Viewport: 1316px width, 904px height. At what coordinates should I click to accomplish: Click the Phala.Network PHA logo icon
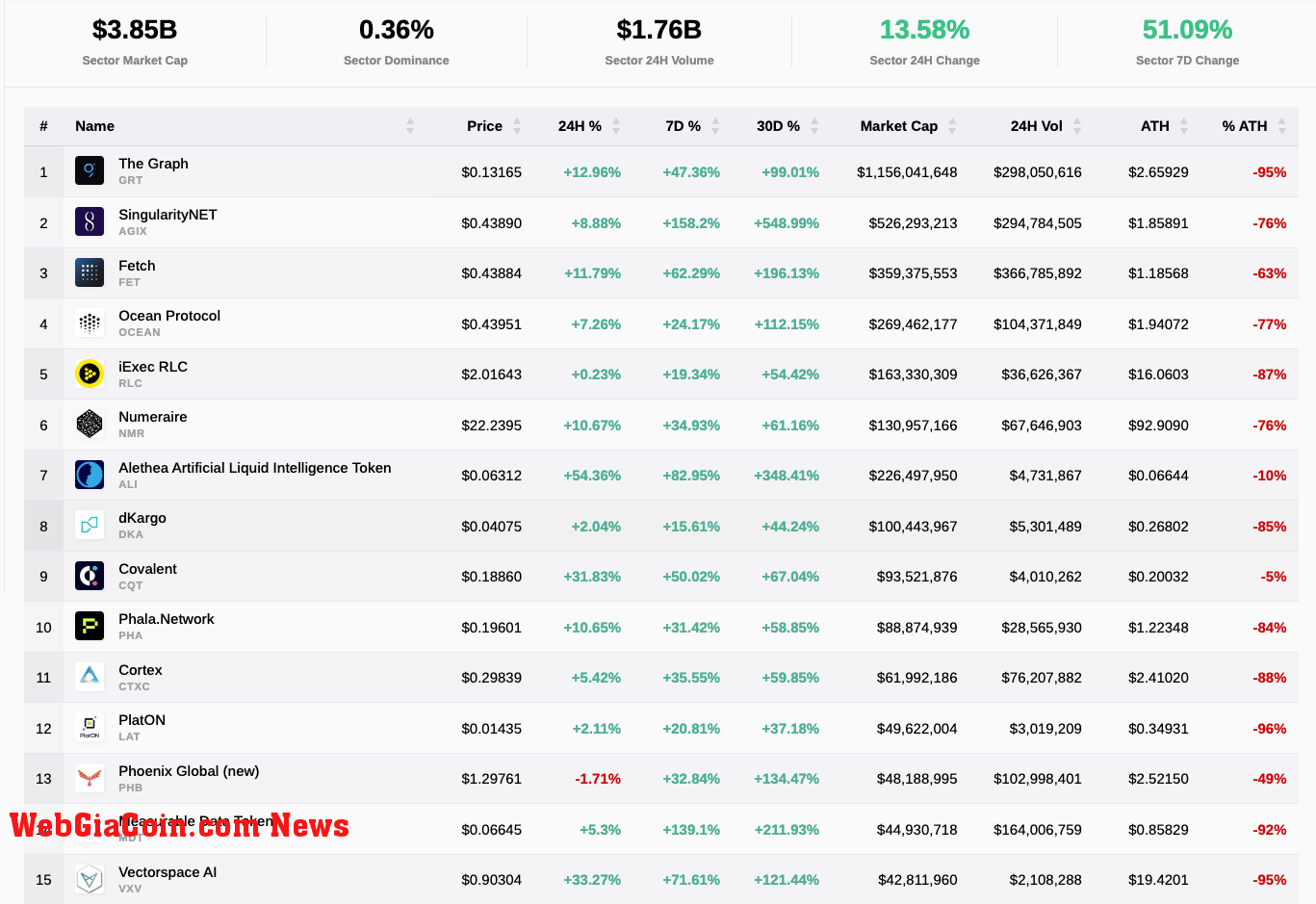90,627
